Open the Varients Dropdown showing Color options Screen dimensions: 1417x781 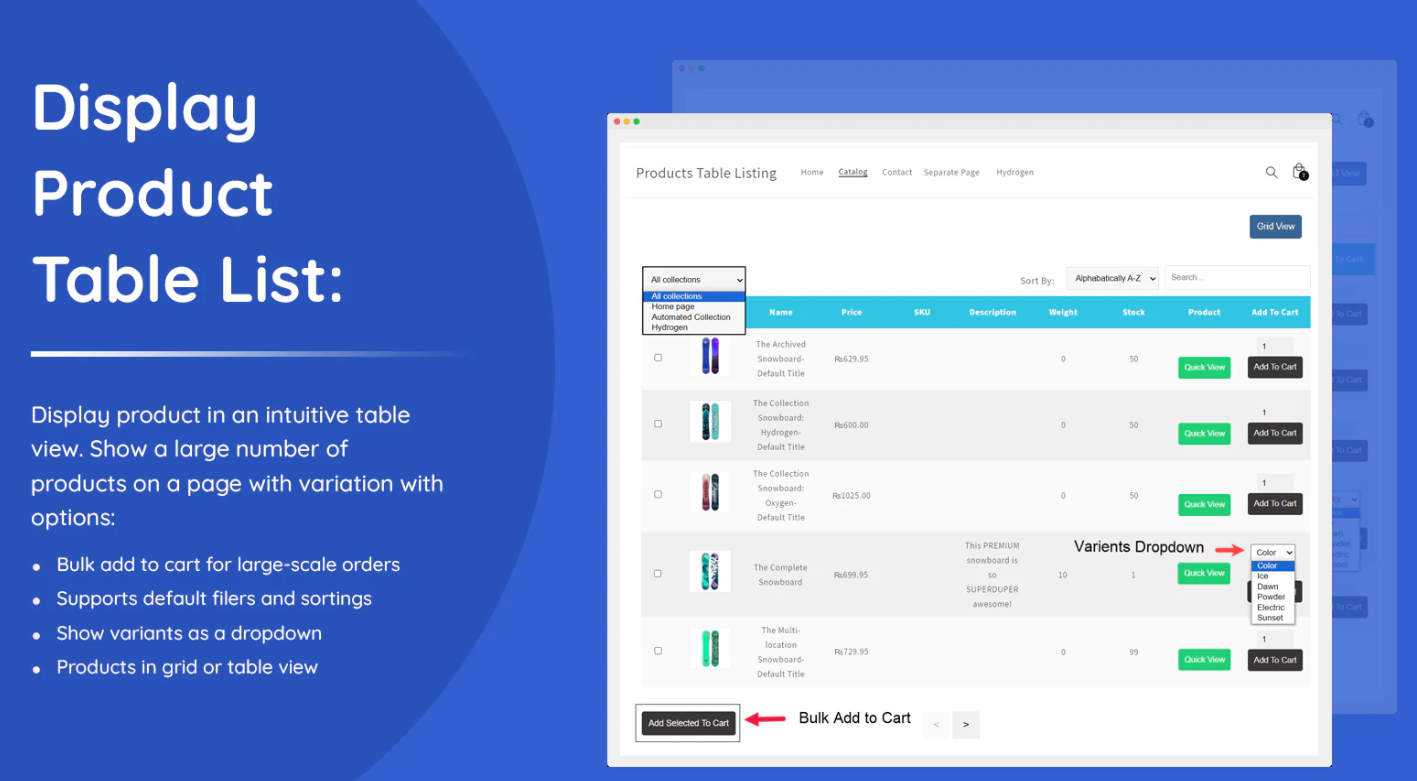coord(1271,552)
